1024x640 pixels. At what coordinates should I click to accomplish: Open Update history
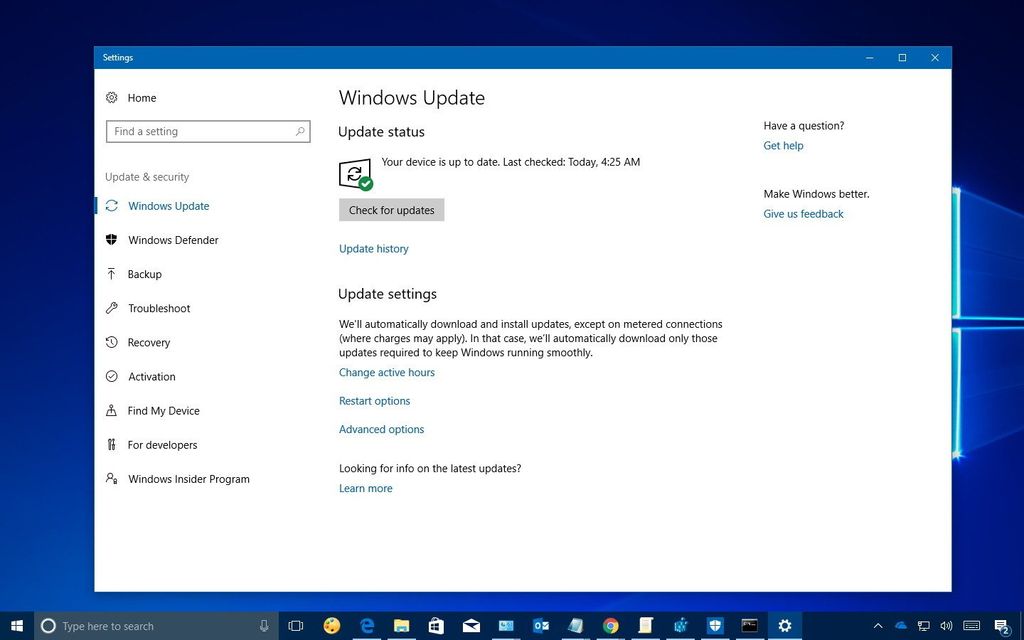coord(373,248)
